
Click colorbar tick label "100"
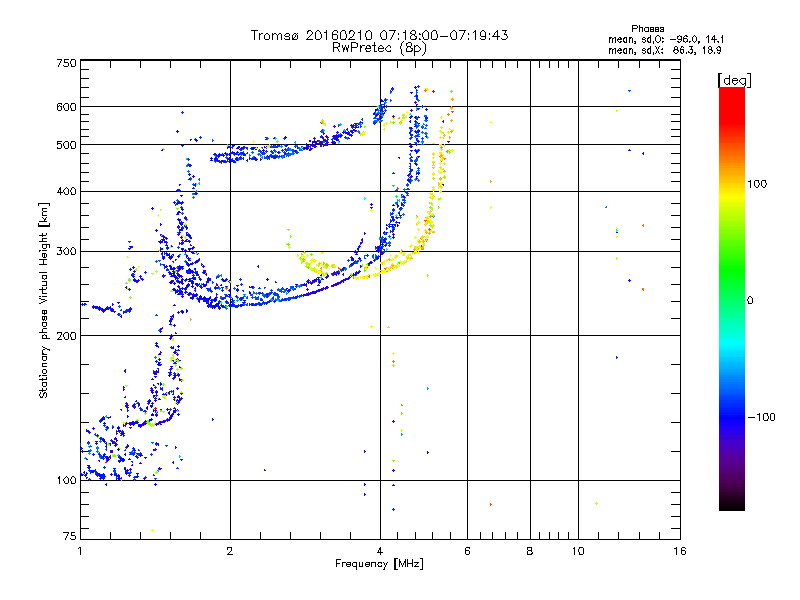(757, 184)
